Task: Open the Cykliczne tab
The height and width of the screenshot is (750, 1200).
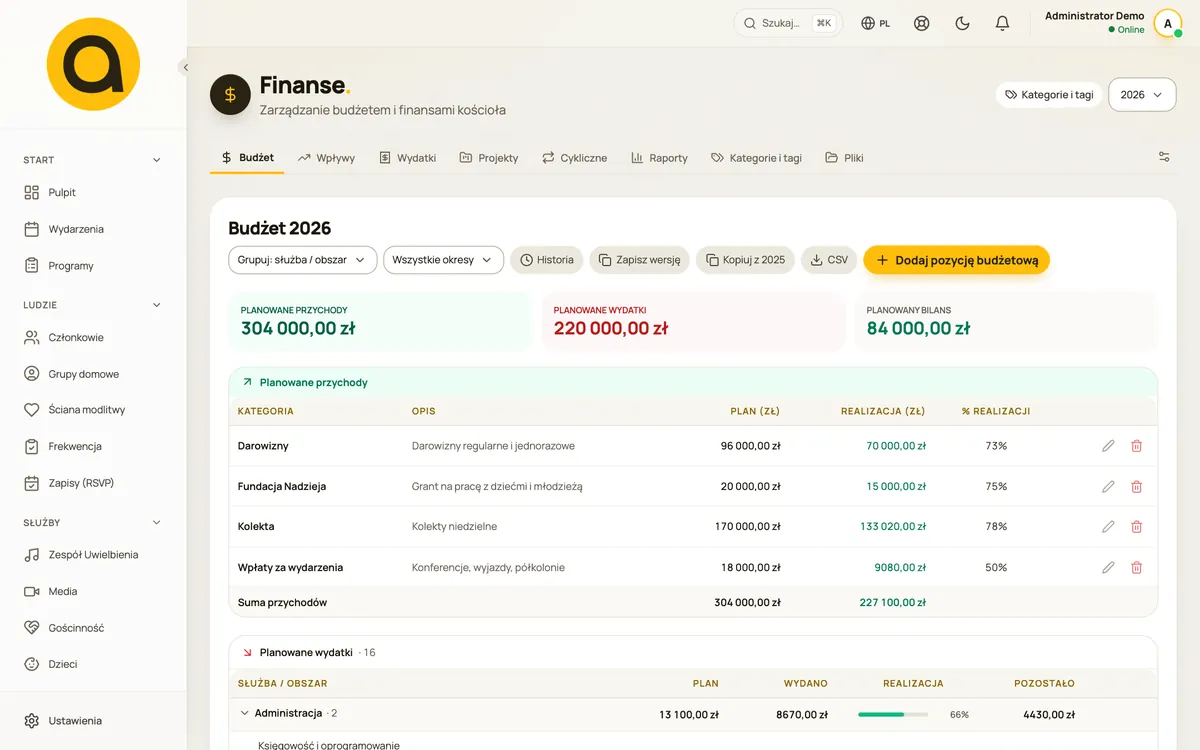Action: 575,158
